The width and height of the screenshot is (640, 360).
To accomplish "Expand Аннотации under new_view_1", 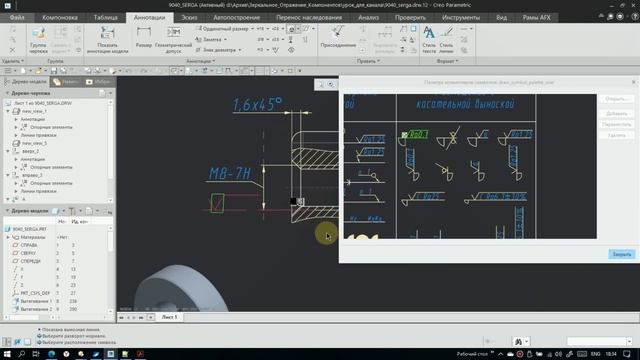I will click(16, 119).
